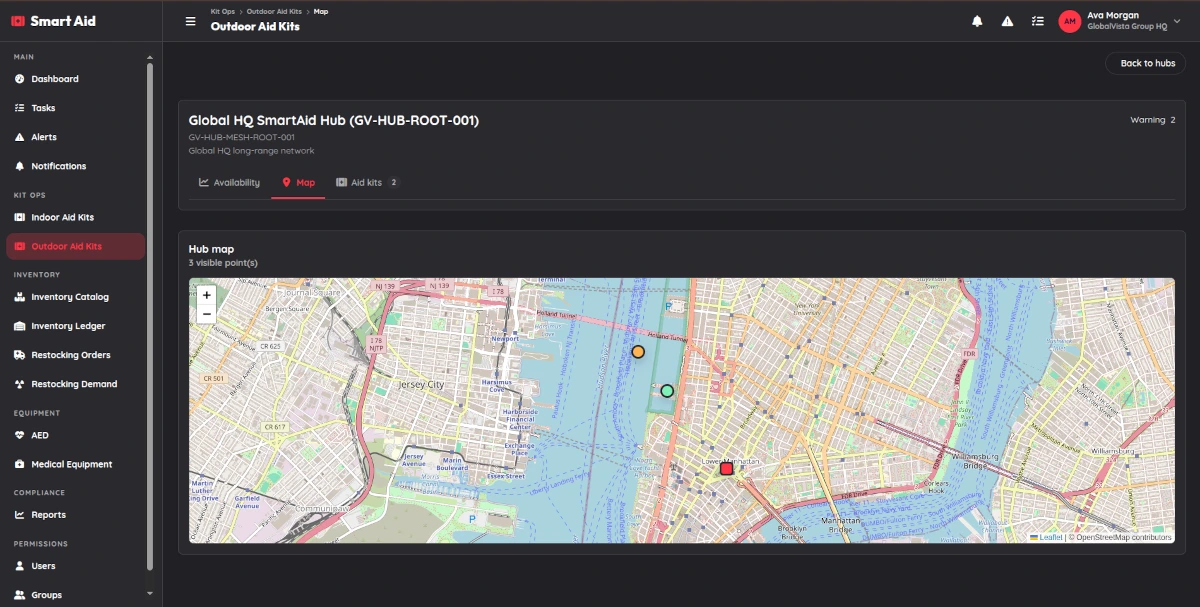Open Notifications in the sidebar
The image size is (1200, 607).
tap(76, 166)
